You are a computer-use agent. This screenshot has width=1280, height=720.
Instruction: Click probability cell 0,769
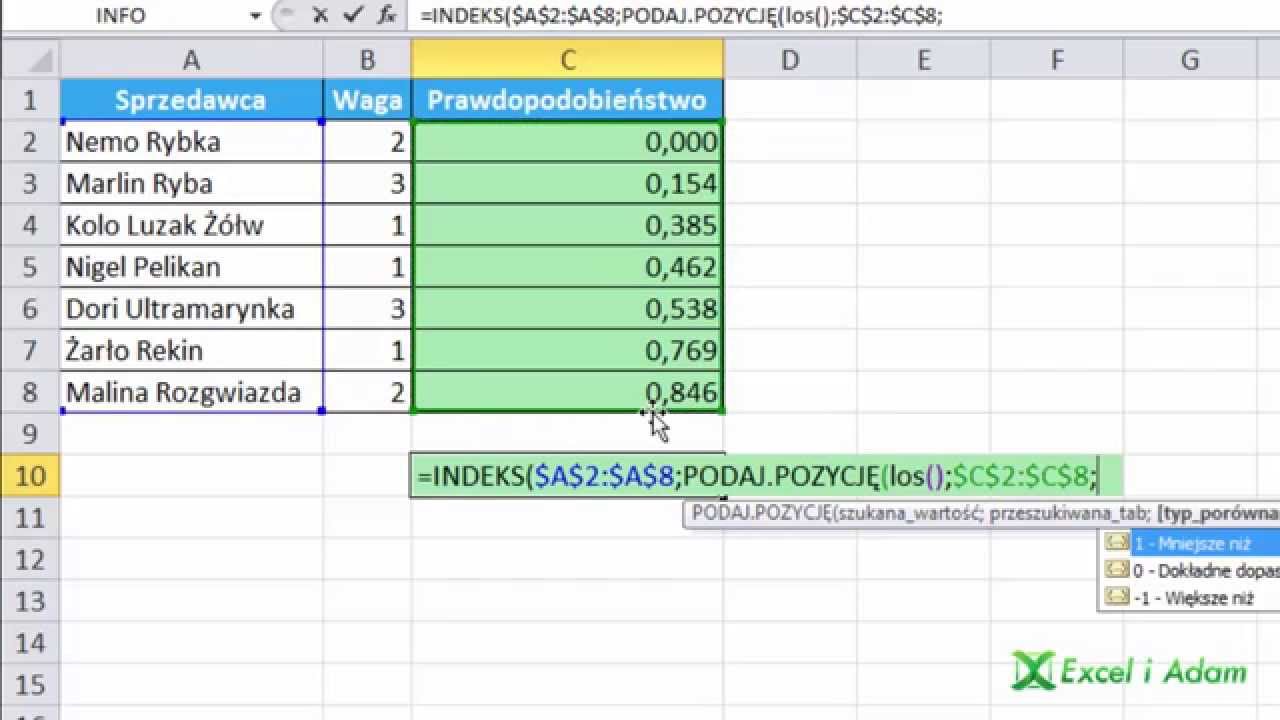coord(567,350)
